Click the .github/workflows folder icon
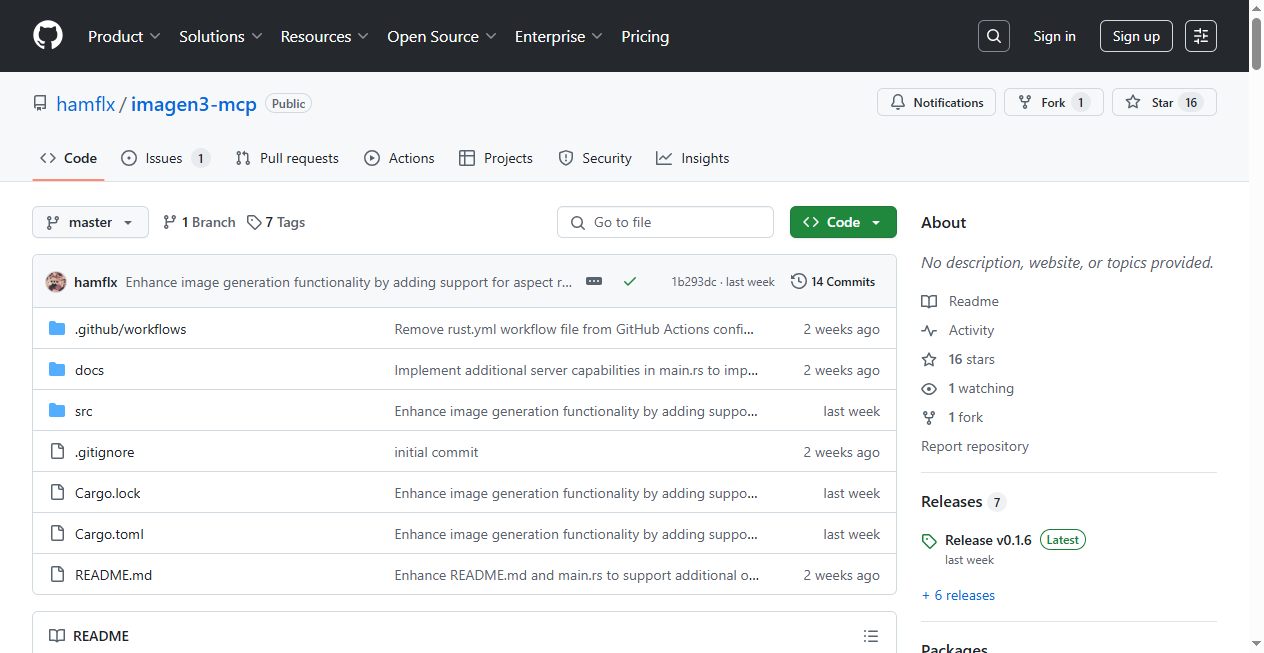Screen dimensions: 1264x653 click(57, 329)
